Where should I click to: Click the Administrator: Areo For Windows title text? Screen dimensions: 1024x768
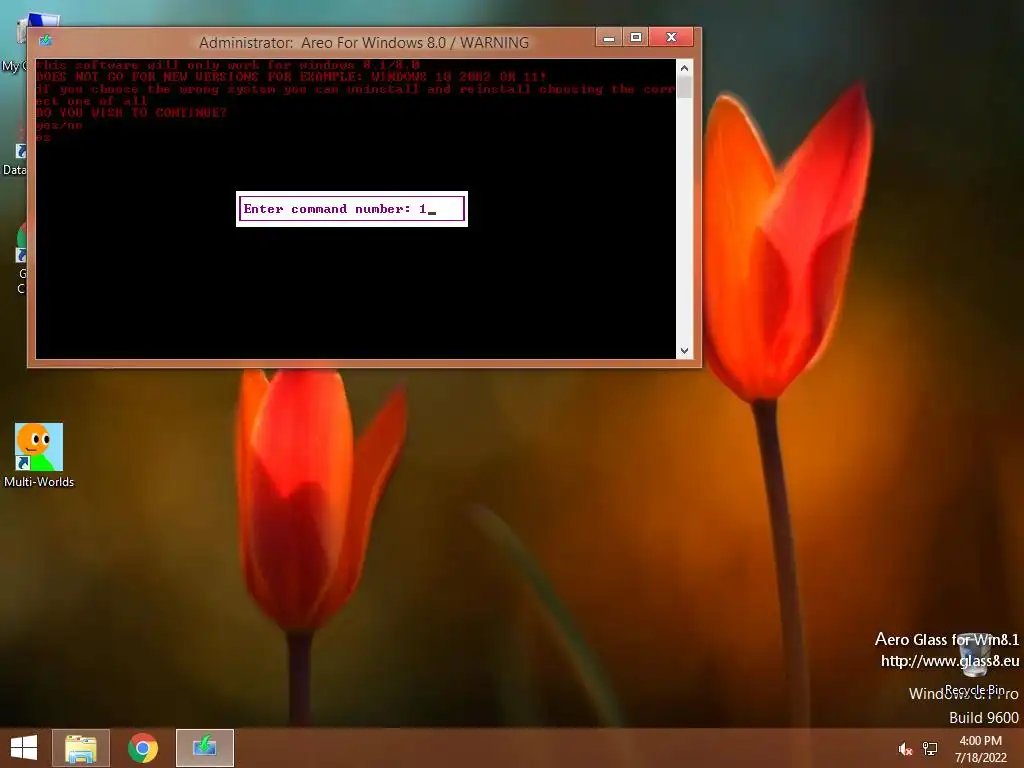[364, 42]
